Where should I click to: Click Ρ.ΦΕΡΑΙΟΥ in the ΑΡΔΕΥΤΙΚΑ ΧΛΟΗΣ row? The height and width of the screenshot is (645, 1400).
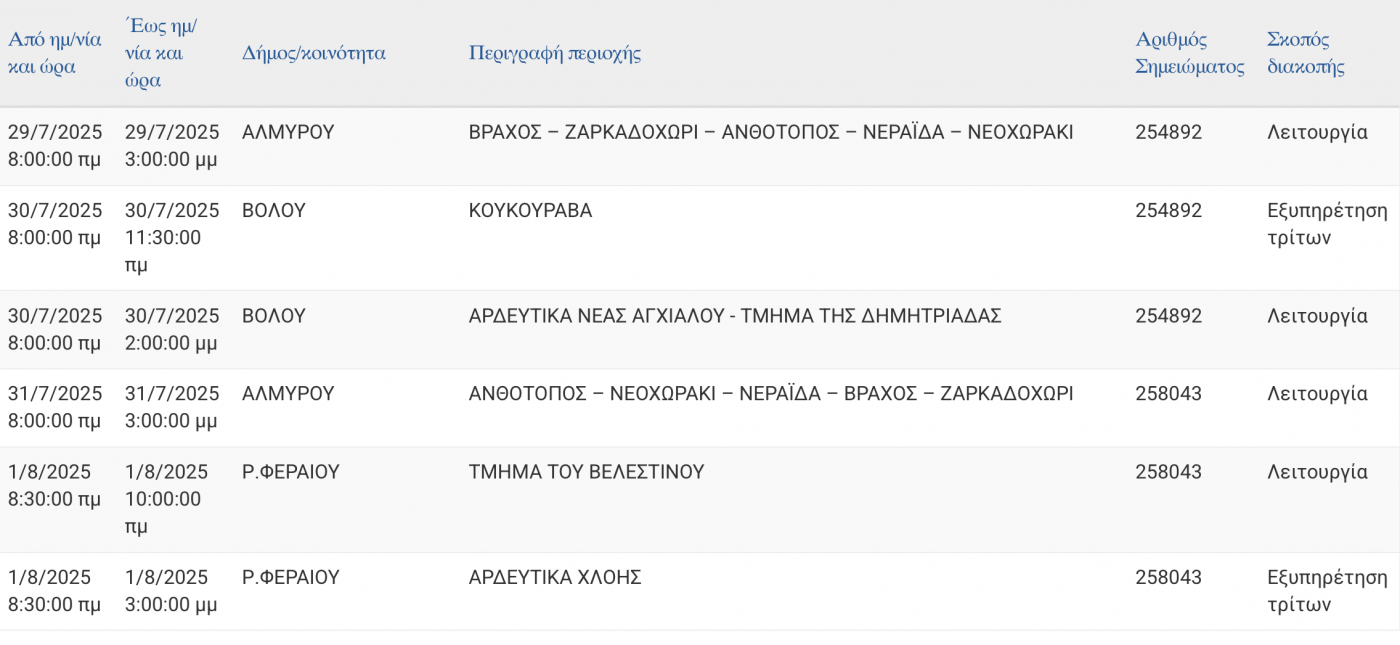[291, 577]
